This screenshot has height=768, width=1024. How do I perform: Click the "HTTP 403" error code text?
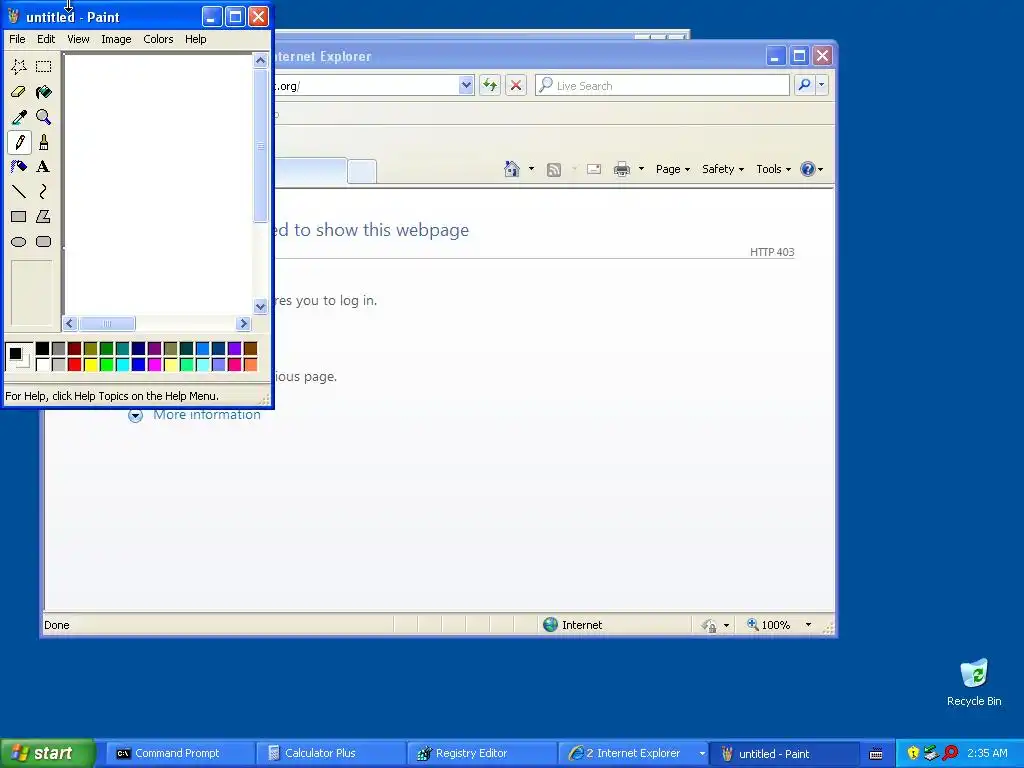pyautogui.click(x=772, y=252)
